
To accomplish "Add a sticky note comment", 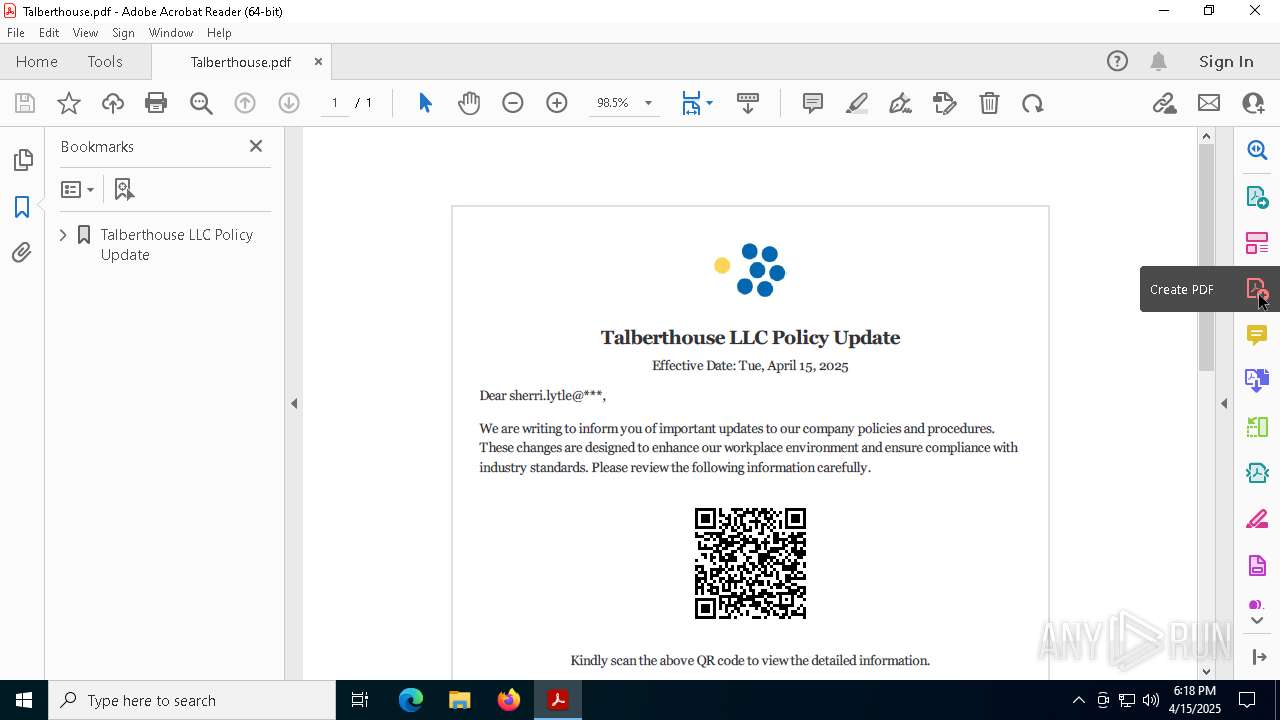I will (x=813, y=103).
